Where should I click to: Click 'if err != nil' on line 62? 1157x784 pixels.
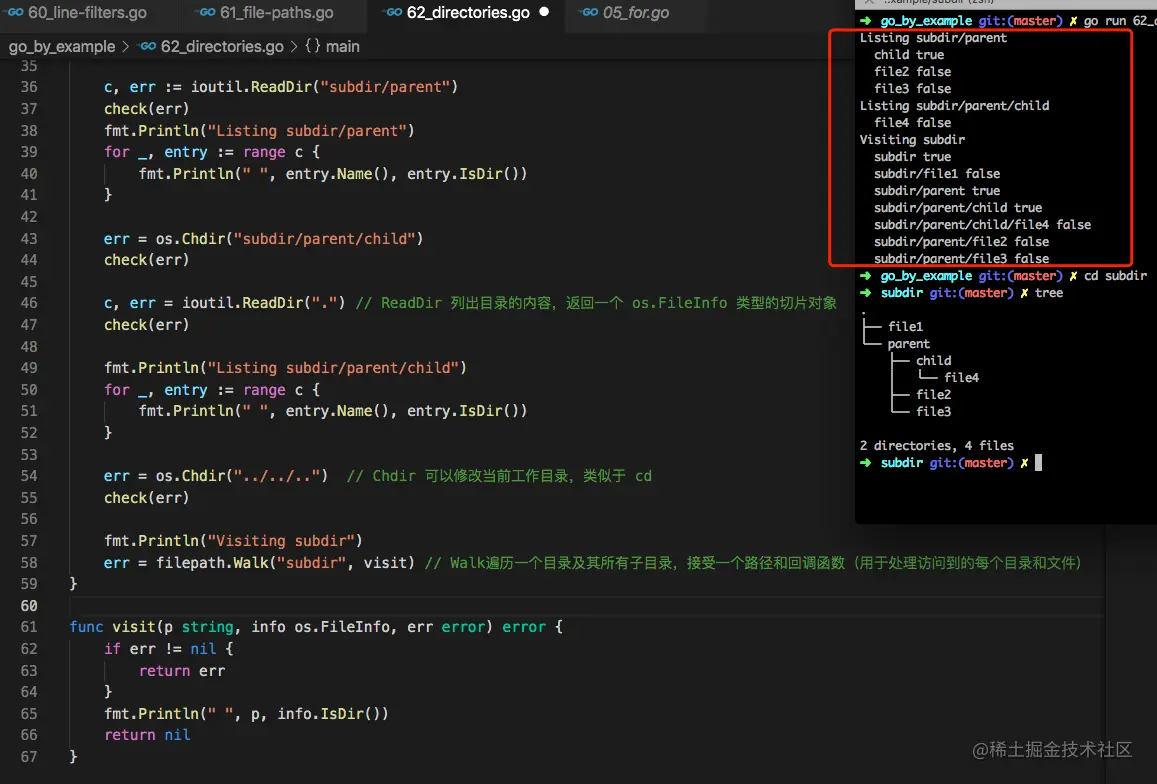click(160, 649)
